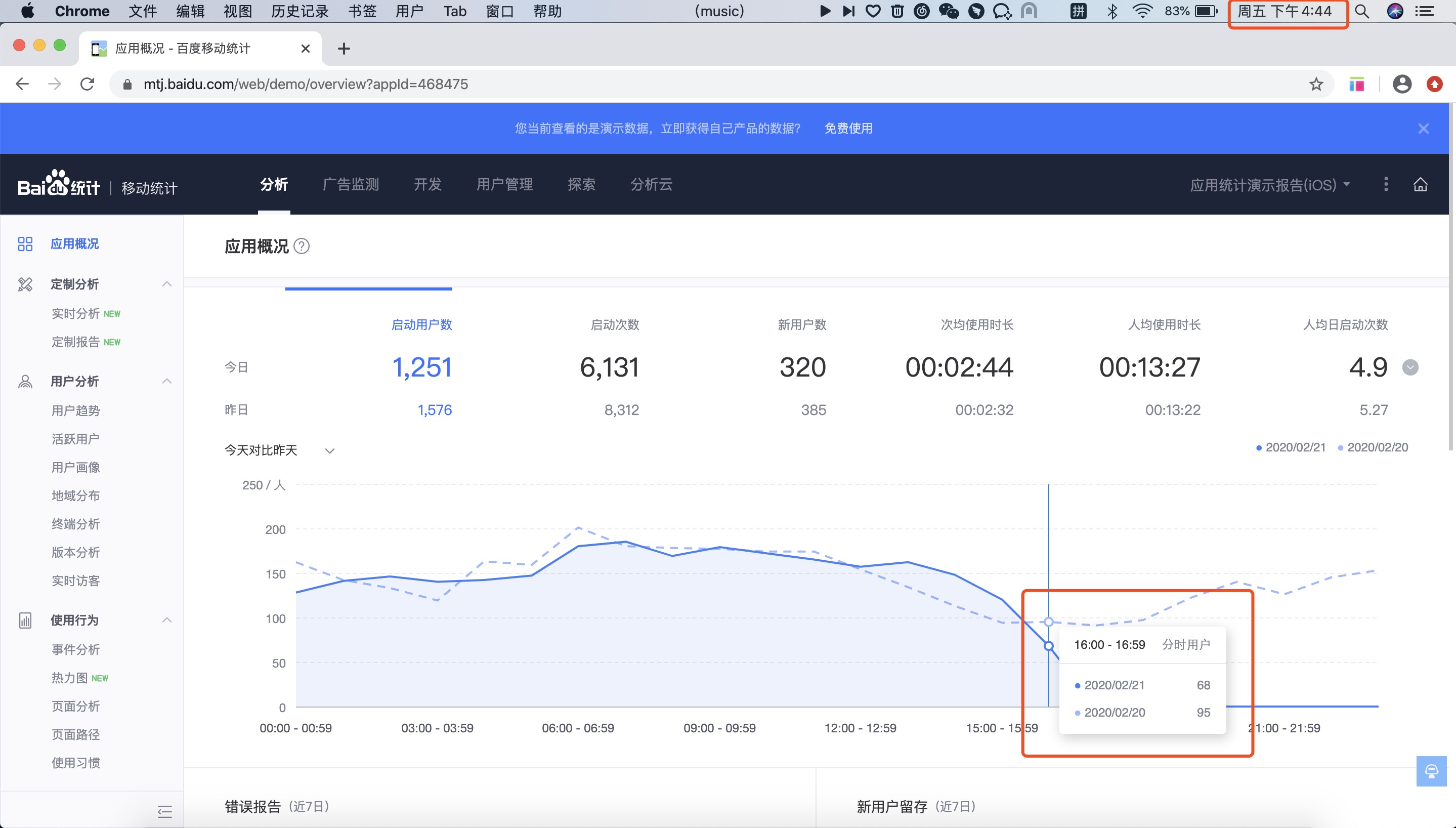Open 实时分析 in the sidebar

75,313
